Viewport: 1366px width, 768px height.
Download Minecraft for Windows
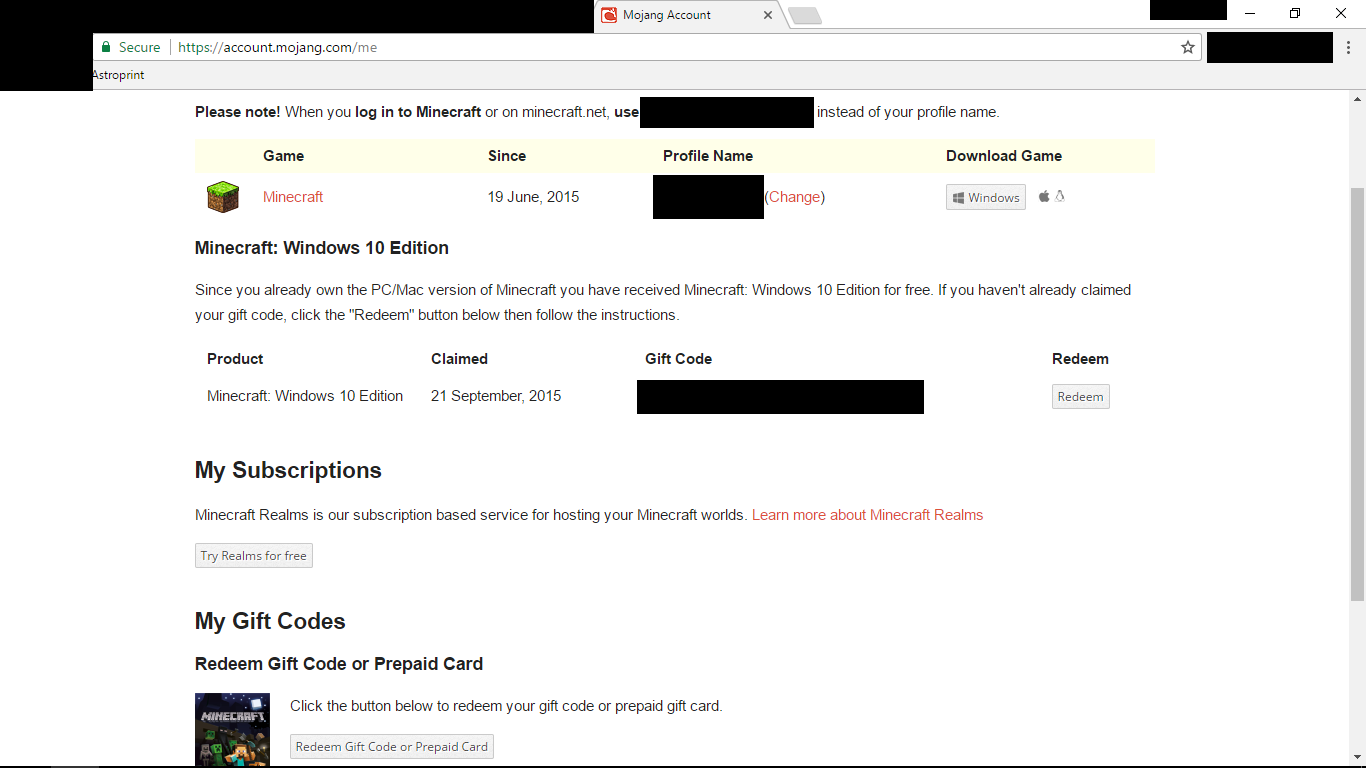pos(986,197)
